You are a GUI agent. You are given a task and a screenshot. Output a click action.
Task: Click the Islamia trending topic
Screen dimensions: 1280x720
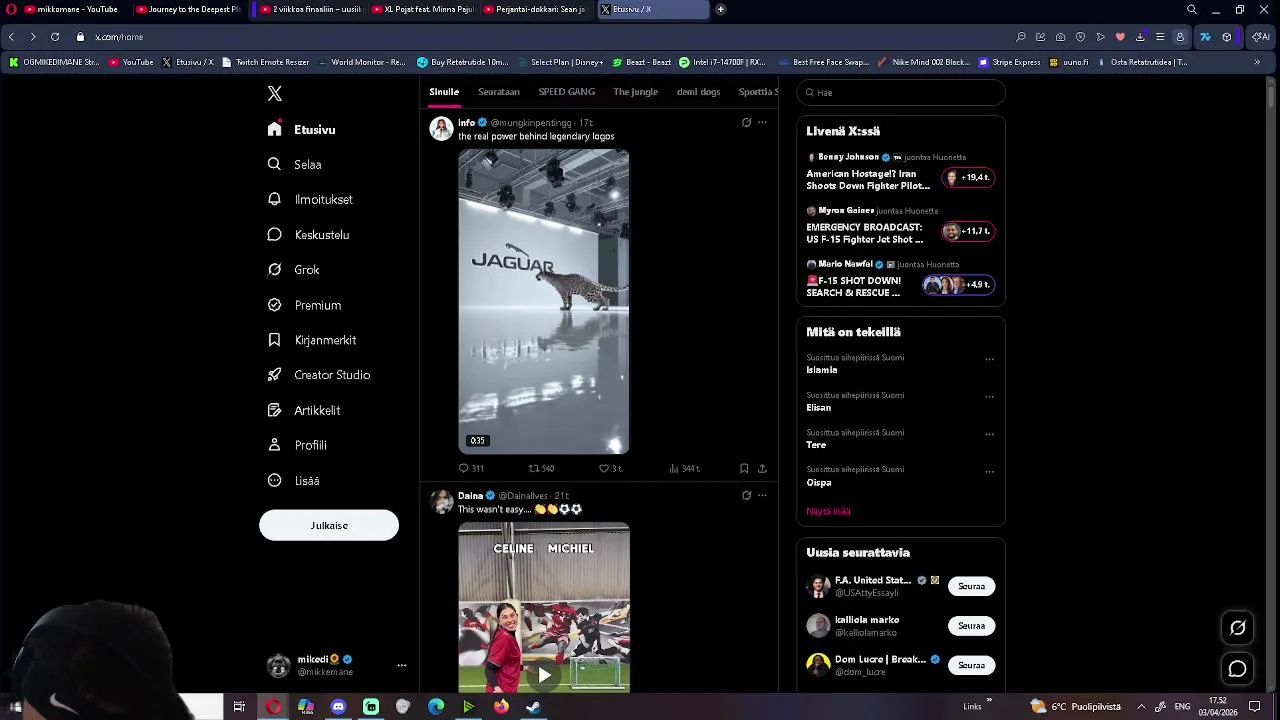click(822, 370)
